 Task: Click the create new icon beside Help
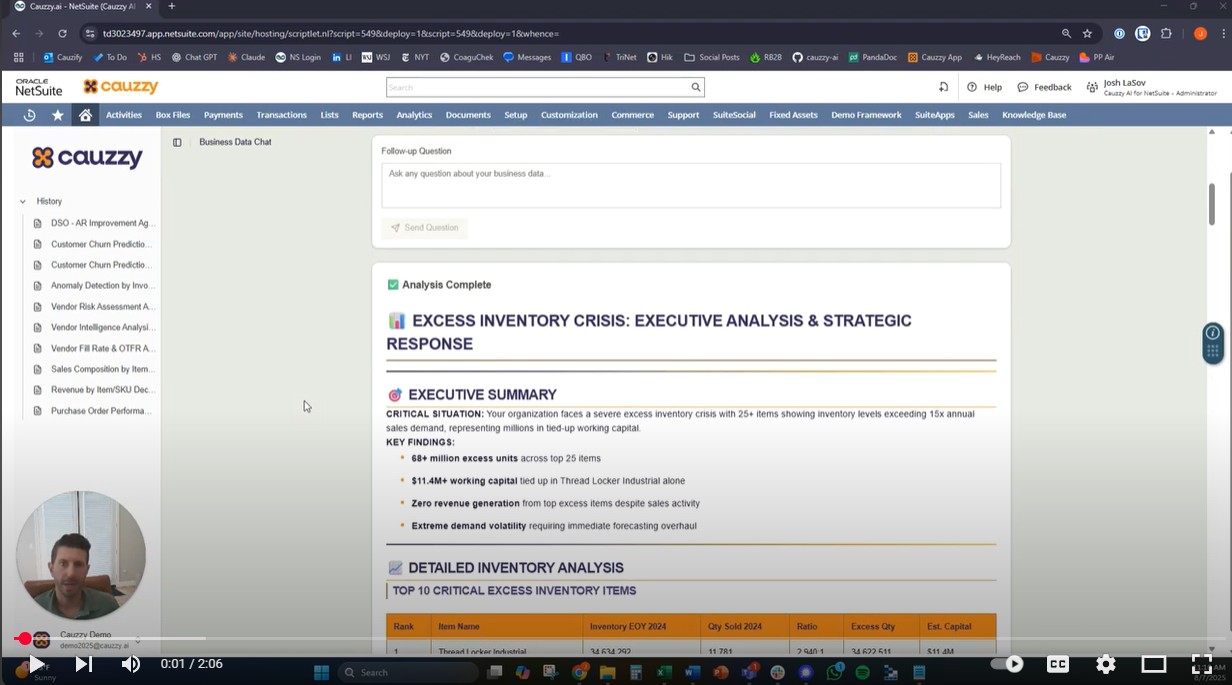[x=943, y=87]
